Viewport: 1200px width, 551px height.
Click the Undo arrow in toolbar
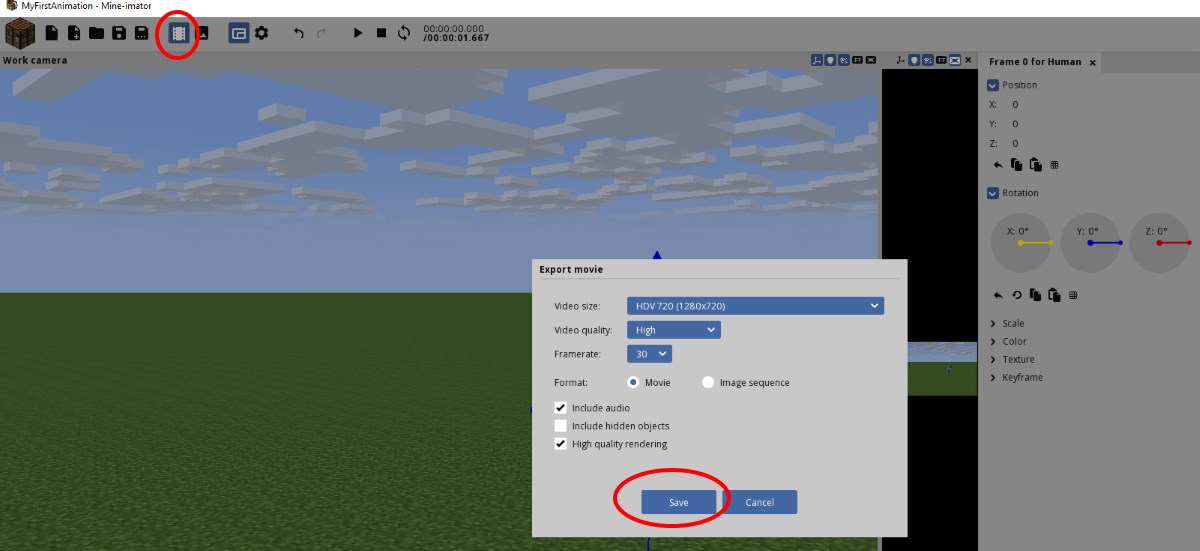pyautogui.click(x=298, y=33)
